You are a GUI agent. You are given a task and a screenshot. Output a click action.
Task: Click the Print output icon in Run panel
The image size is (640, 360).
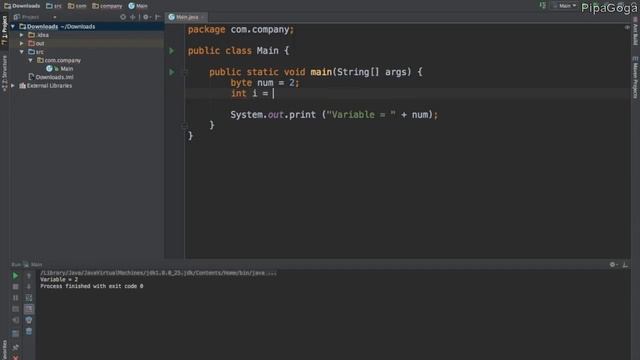click(29, 320)
